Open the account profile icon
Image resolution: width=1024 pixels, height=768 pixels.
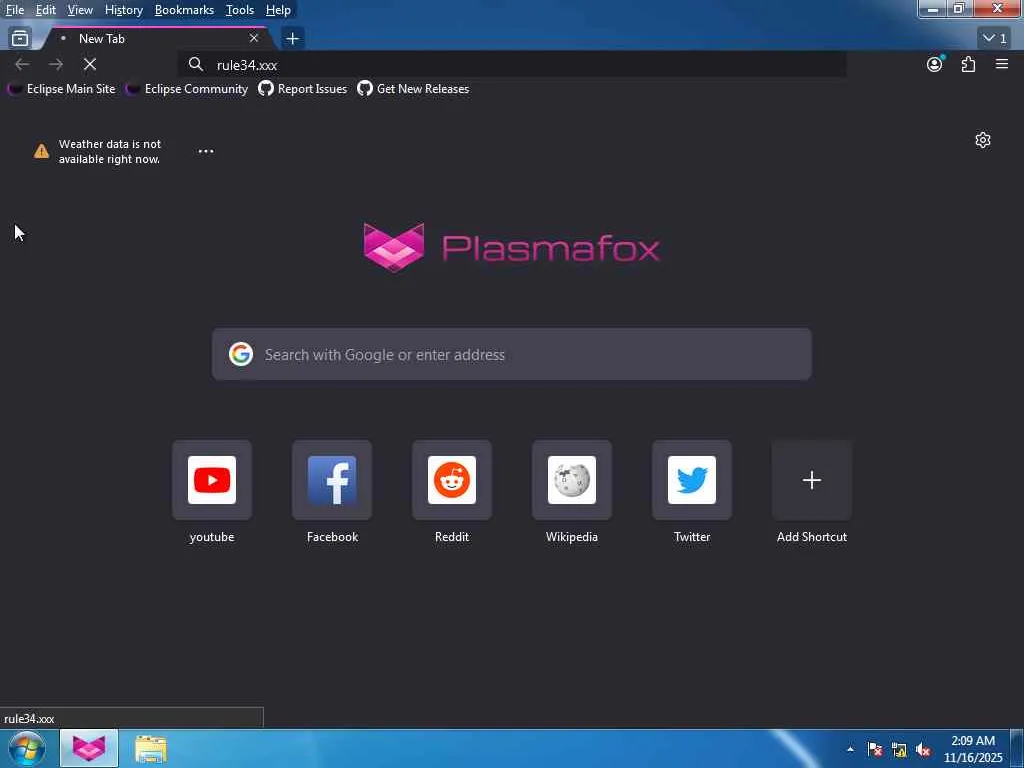(935, 64)
